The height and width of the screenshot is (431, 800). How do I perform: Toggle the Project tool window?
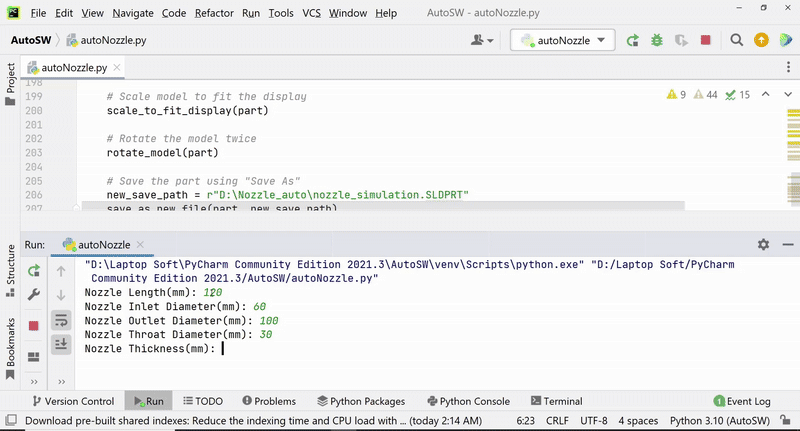click(10, 84)
